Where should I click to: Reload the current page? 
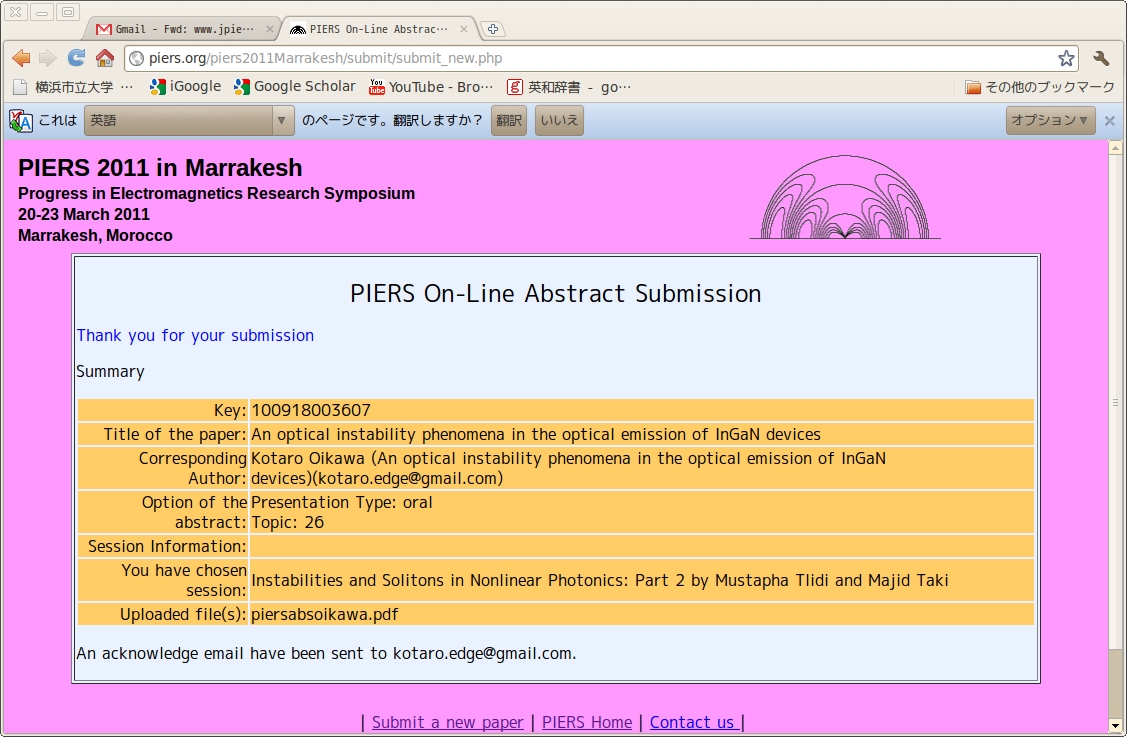[x=76, y=58]
